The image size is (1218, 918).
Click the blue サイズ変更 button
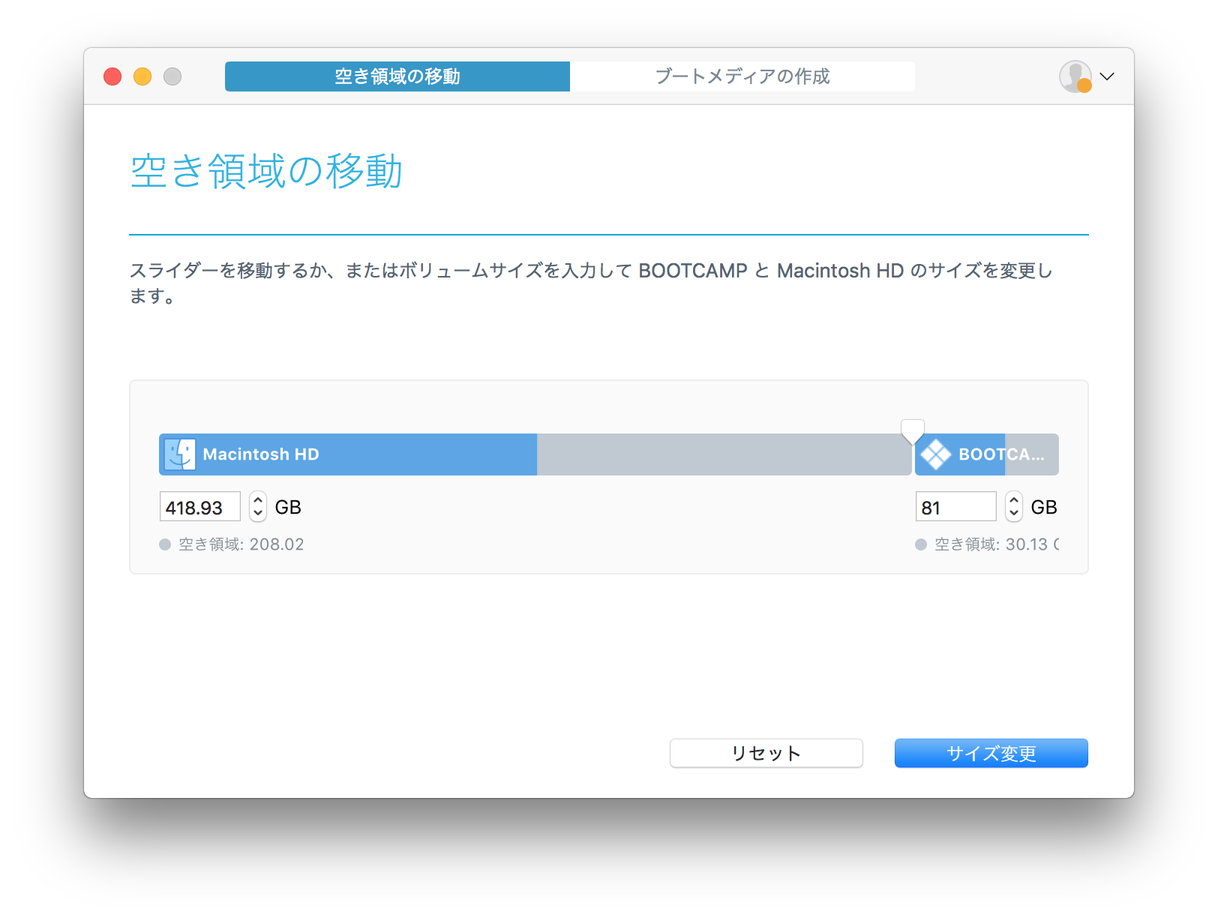coord(991,753)
